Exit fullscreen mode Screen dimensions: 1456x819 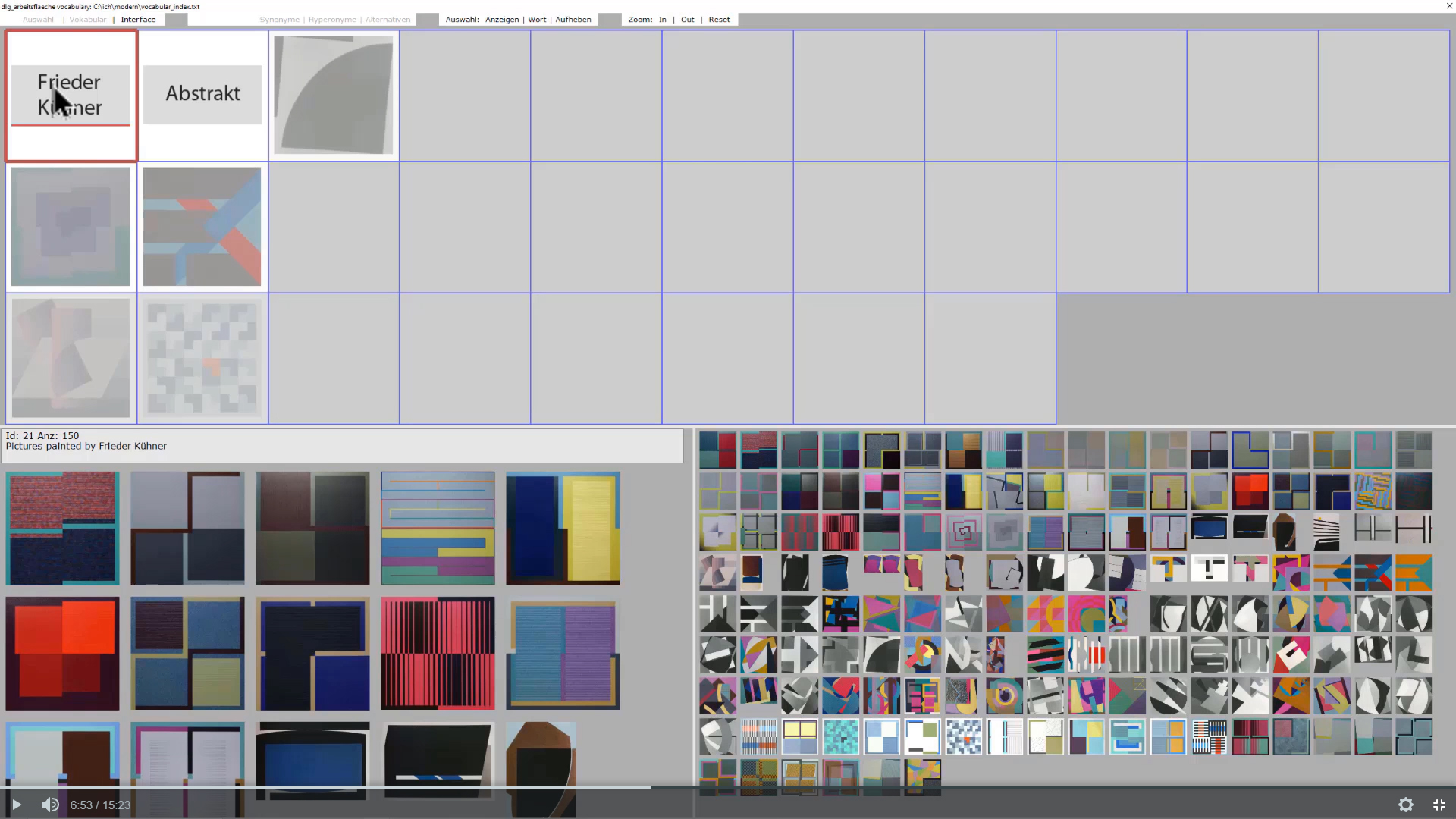click(1439, 805)
